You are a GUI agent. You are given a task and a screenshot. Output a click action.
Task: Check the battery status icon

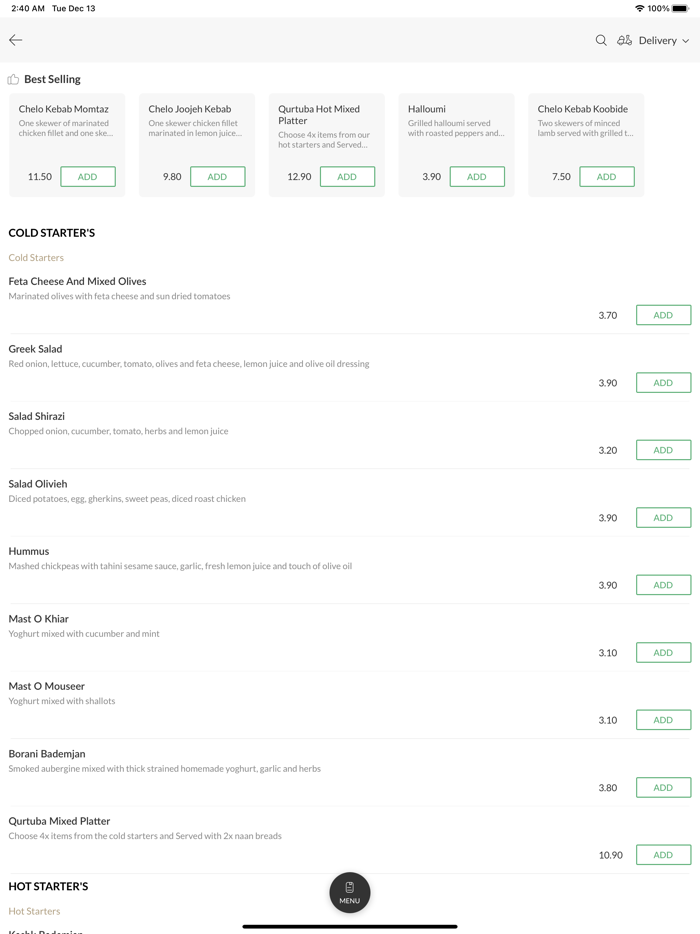pos(681,8)
